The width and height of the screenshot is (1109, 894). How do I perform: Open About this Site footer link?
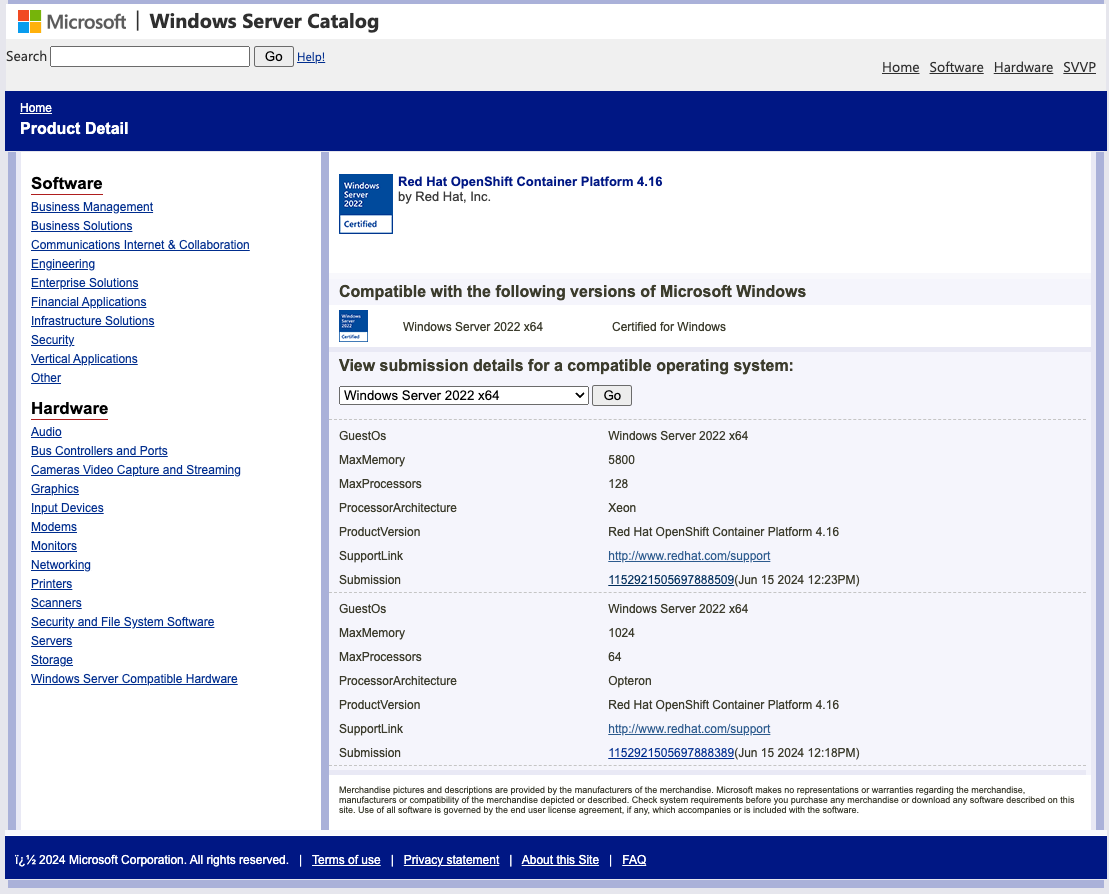click(x=560, y=860)
